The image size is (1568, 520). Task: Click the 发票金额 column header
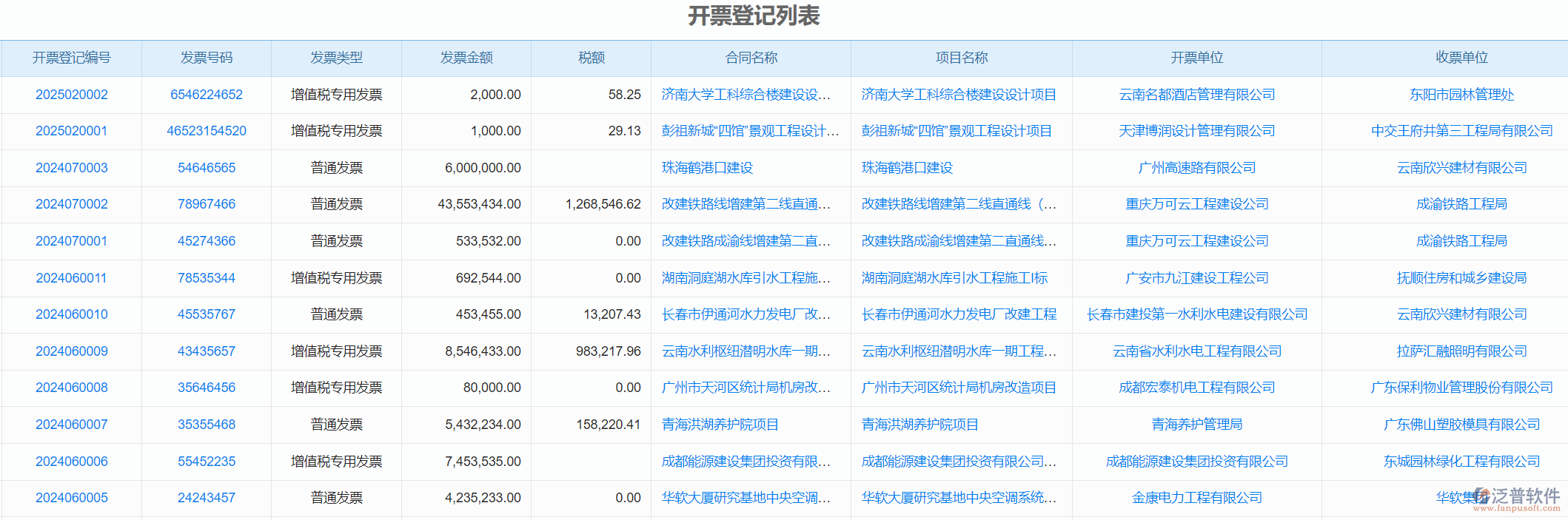466,58
